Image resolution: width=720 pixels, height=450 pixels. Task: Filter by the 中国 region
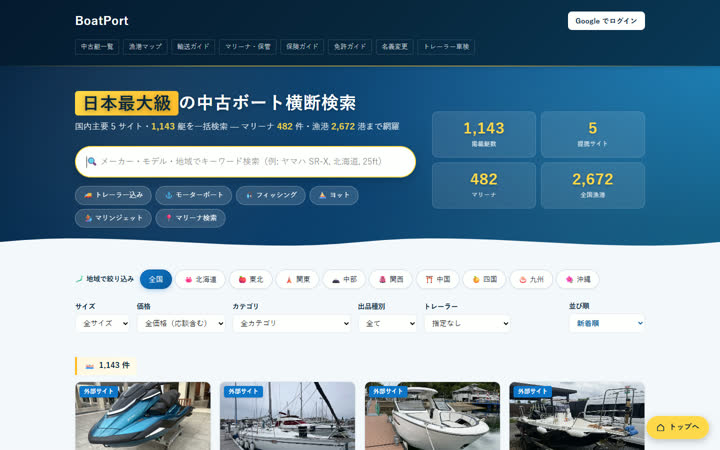point(438,279)
